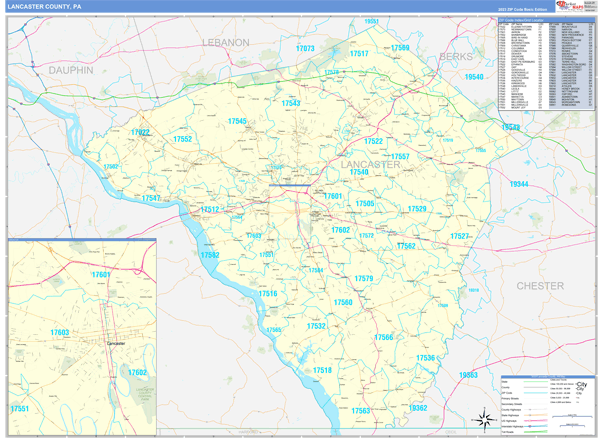This screenshot has height=438, width=600.
Task: Click ZIP code 17603 in inset map
Action: 58,333
